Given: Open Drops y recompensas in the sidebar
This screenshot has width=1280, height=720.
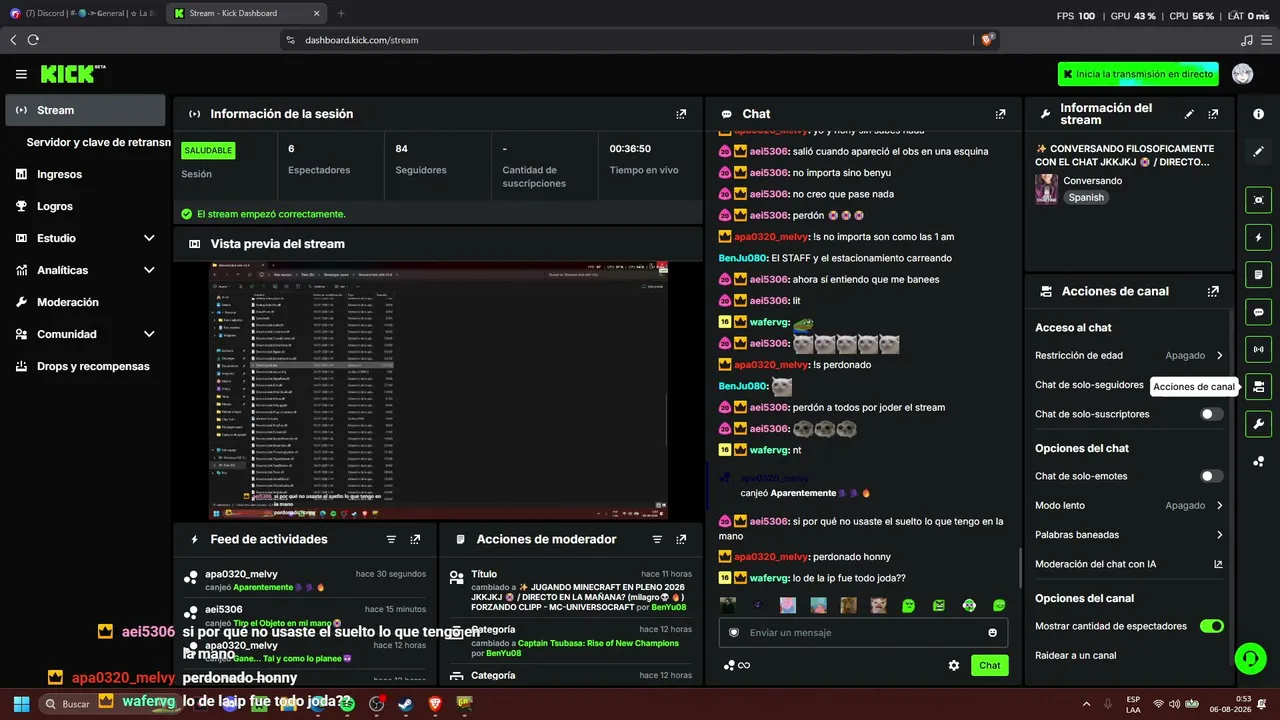Looking at the screenshot, I should 84,366.
